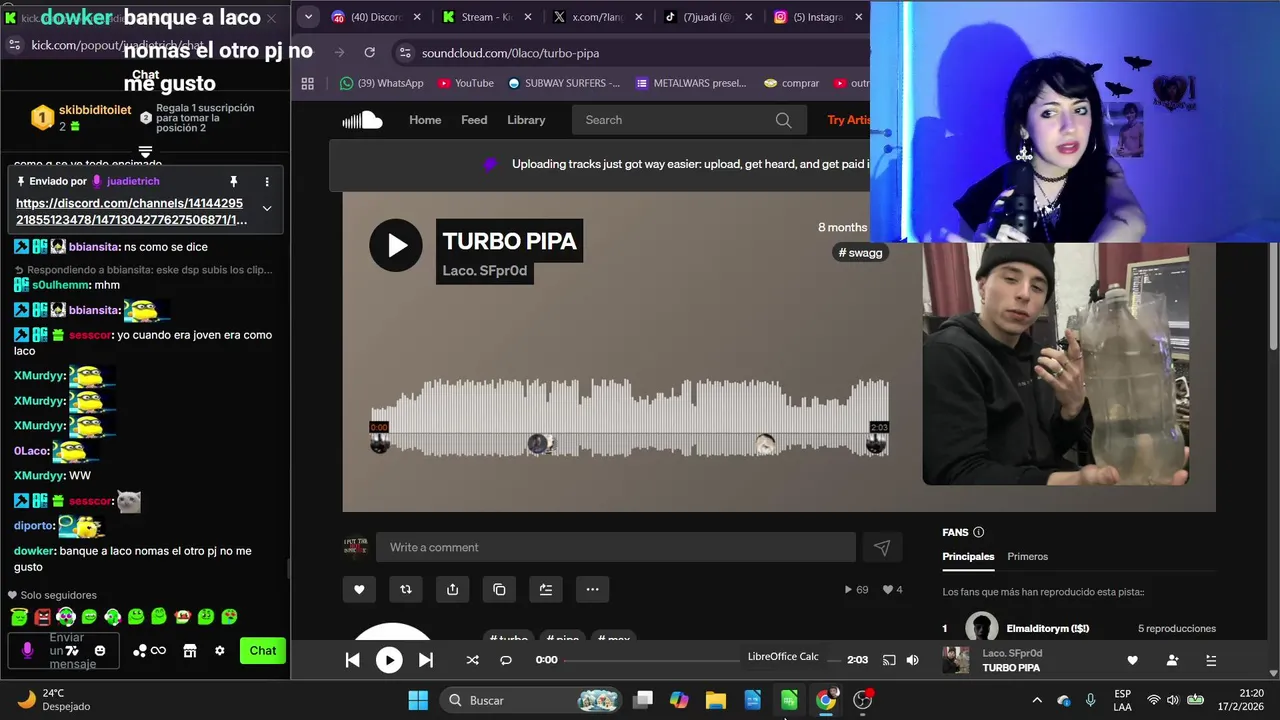
Task: Open the browser apps grid icon
Action: (308, 83)
